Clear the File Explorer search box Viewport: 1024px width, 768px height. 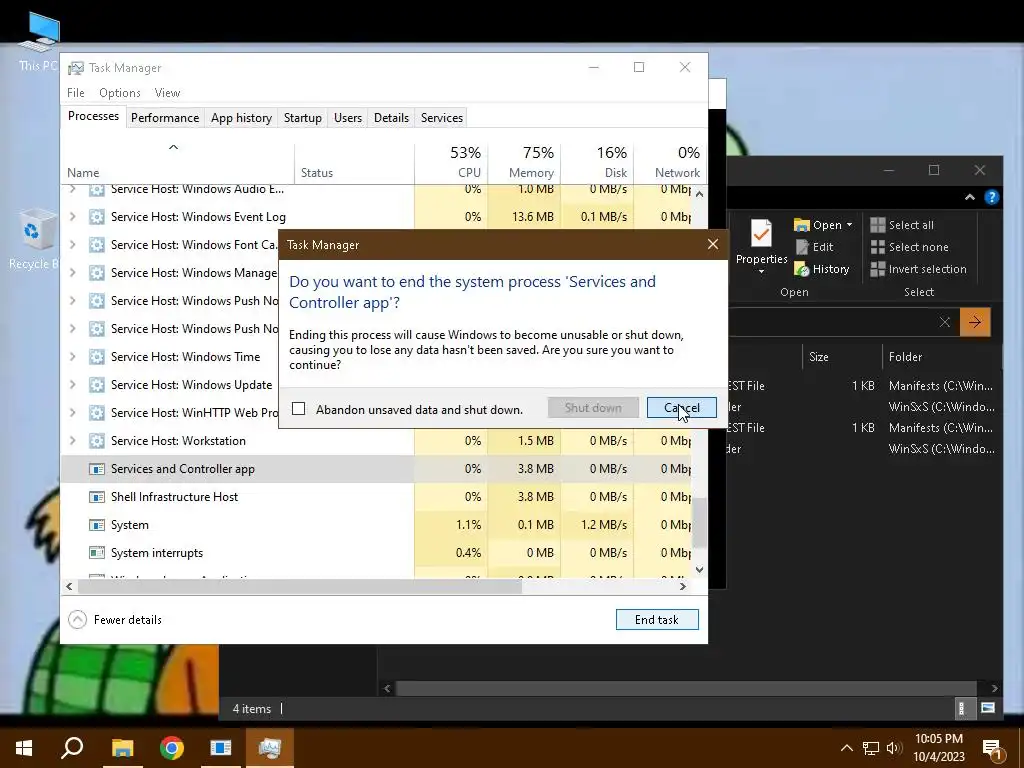coord(944,322)
